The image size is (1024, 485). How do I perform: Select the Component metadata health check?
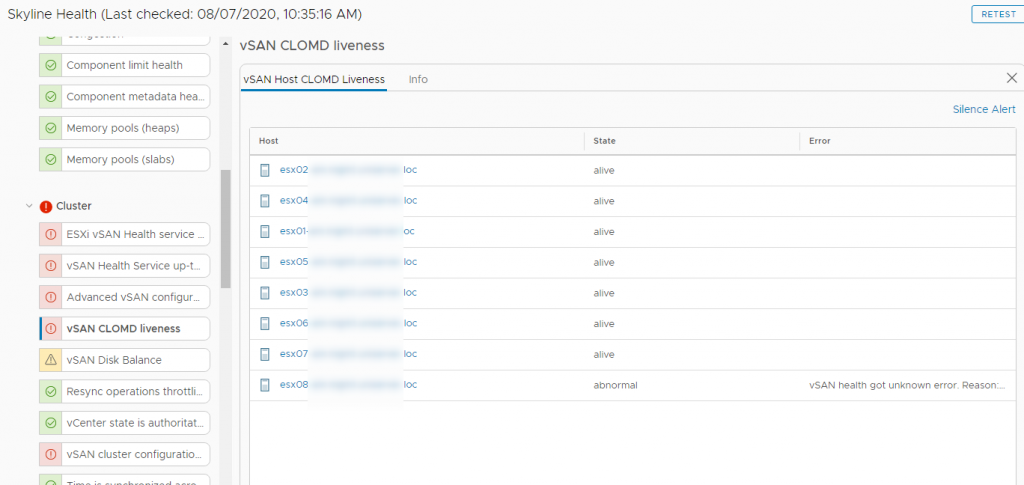click(125, 97)
